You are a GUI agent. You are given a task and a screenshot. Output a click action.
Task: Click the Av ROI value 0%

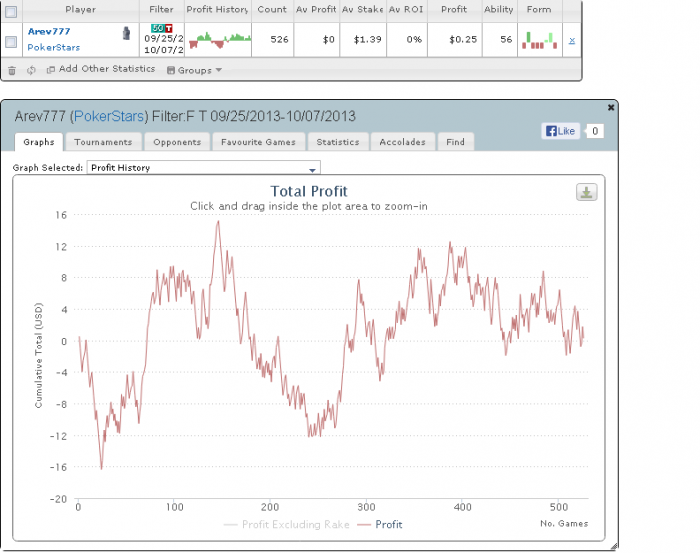point(414,39)
